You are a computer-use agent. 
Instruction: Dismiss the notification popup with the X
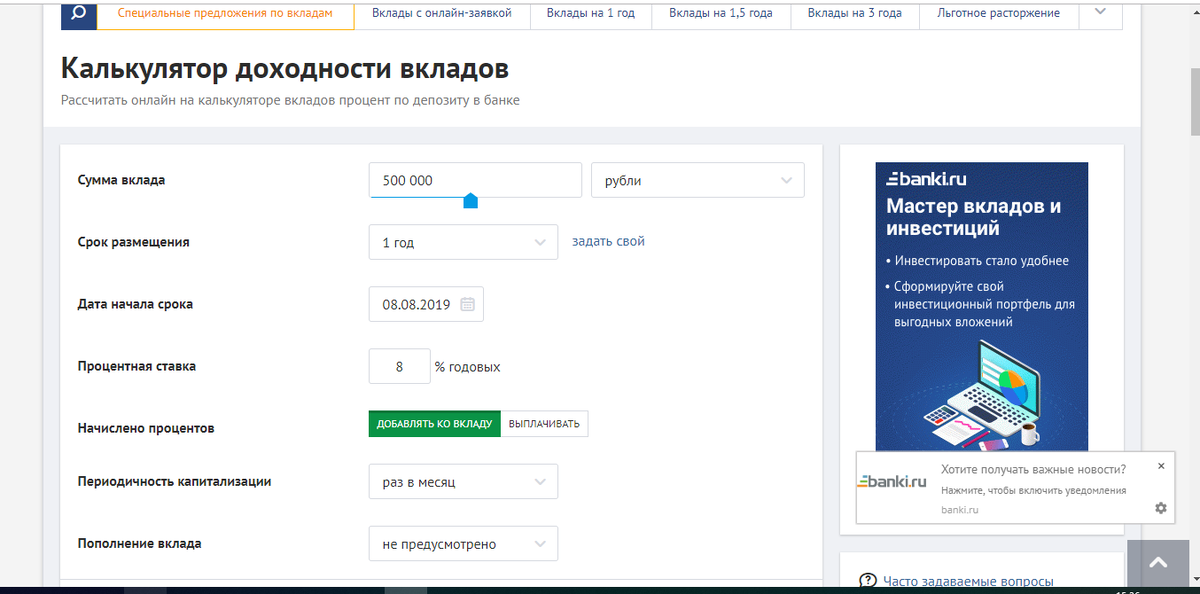tap(1161, 466)
